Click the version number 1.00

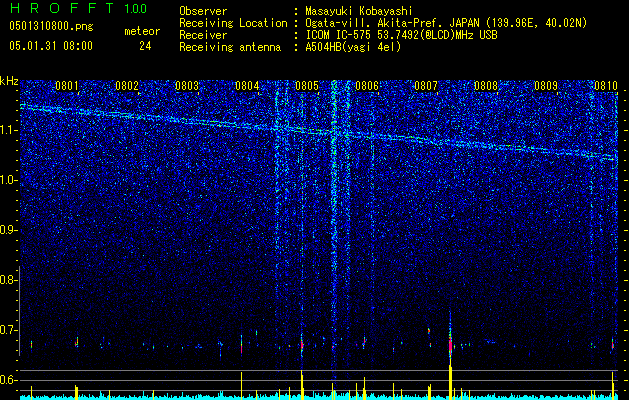(x=136, y=8)
